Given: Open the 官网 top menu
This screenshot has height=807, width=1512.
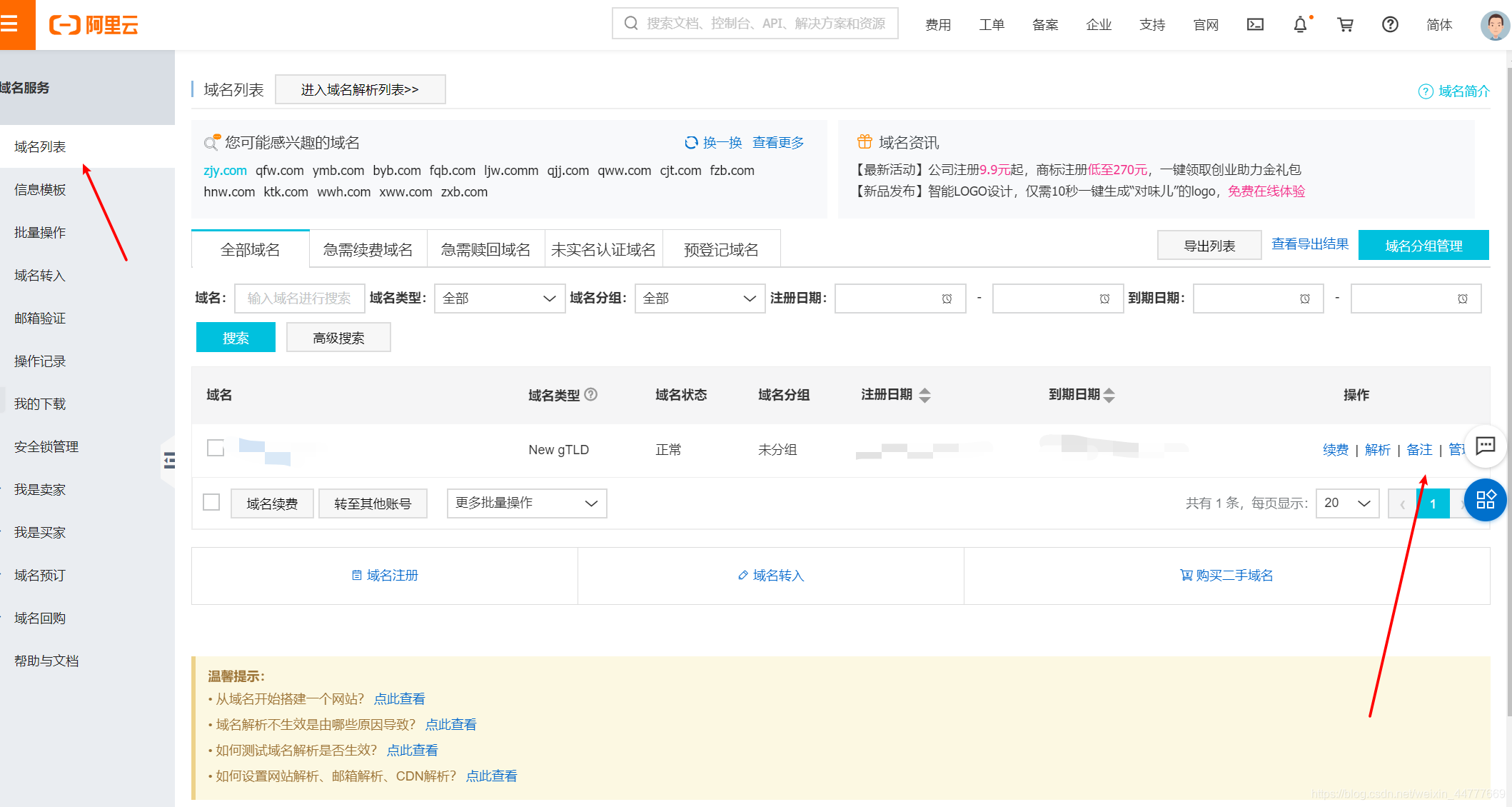Looking at the screenshot, I should tap(1206, 25).
